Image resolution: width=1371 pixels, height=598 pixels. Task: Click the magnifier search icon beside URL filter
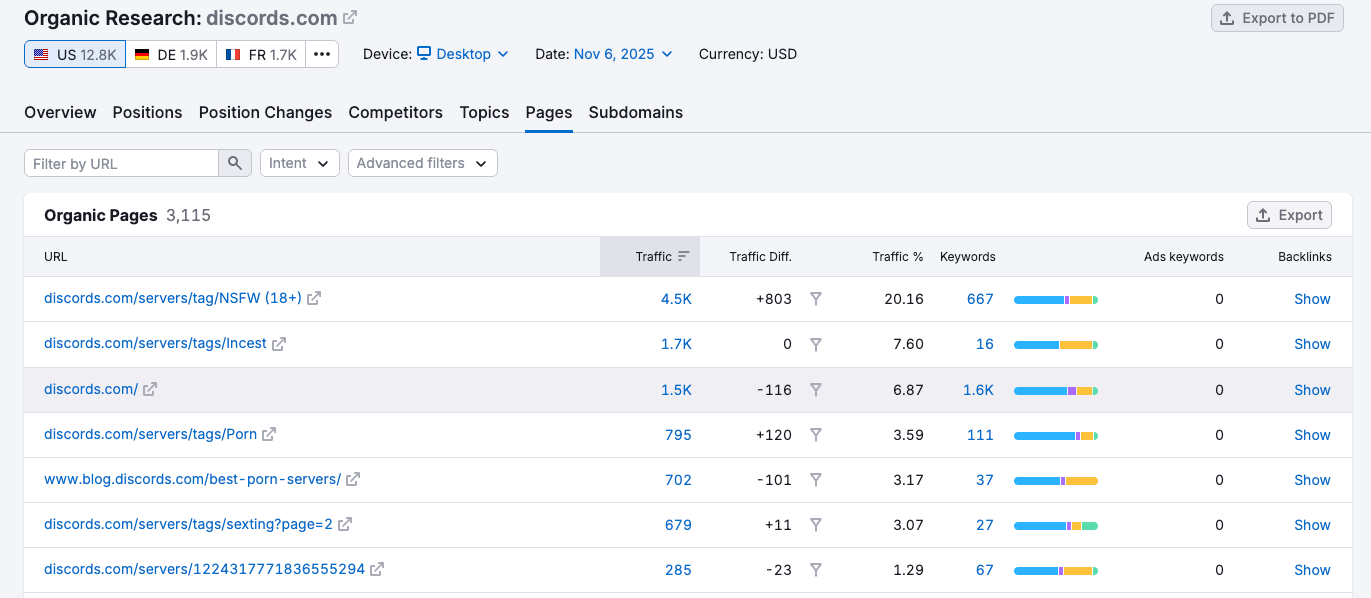click(235, 163)
